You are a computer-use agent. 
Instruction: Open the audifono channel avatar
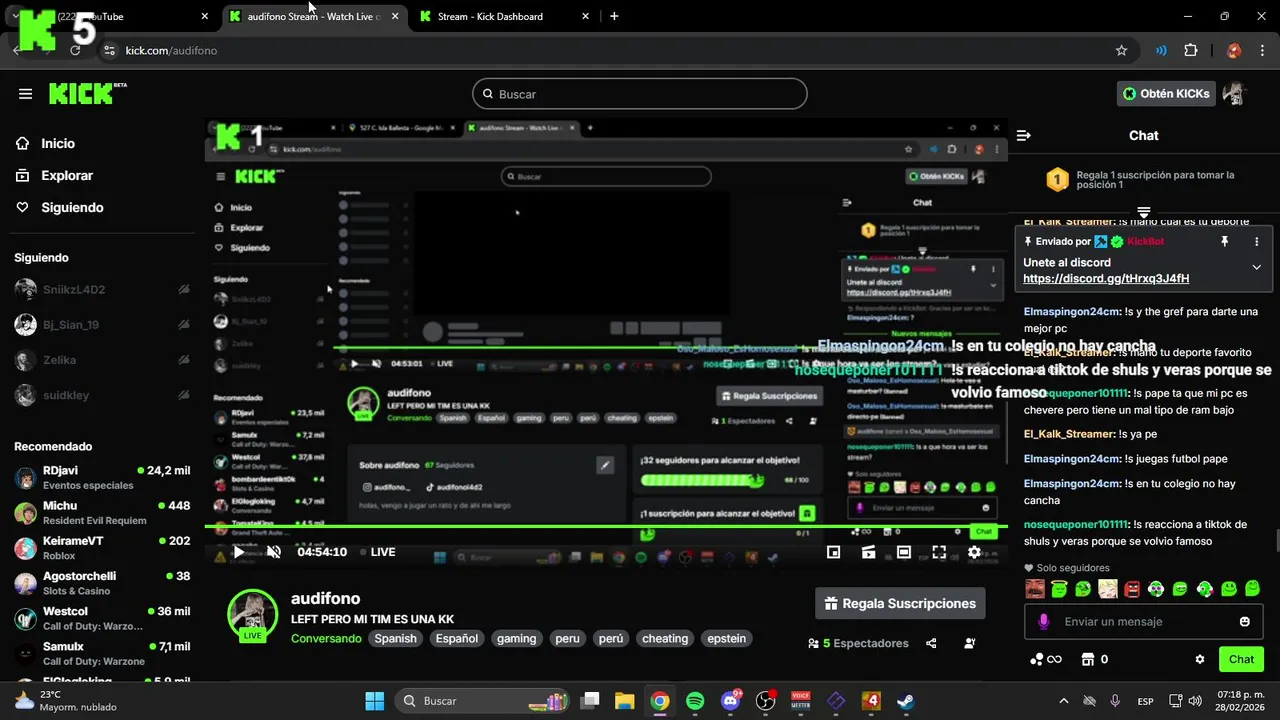252,614
